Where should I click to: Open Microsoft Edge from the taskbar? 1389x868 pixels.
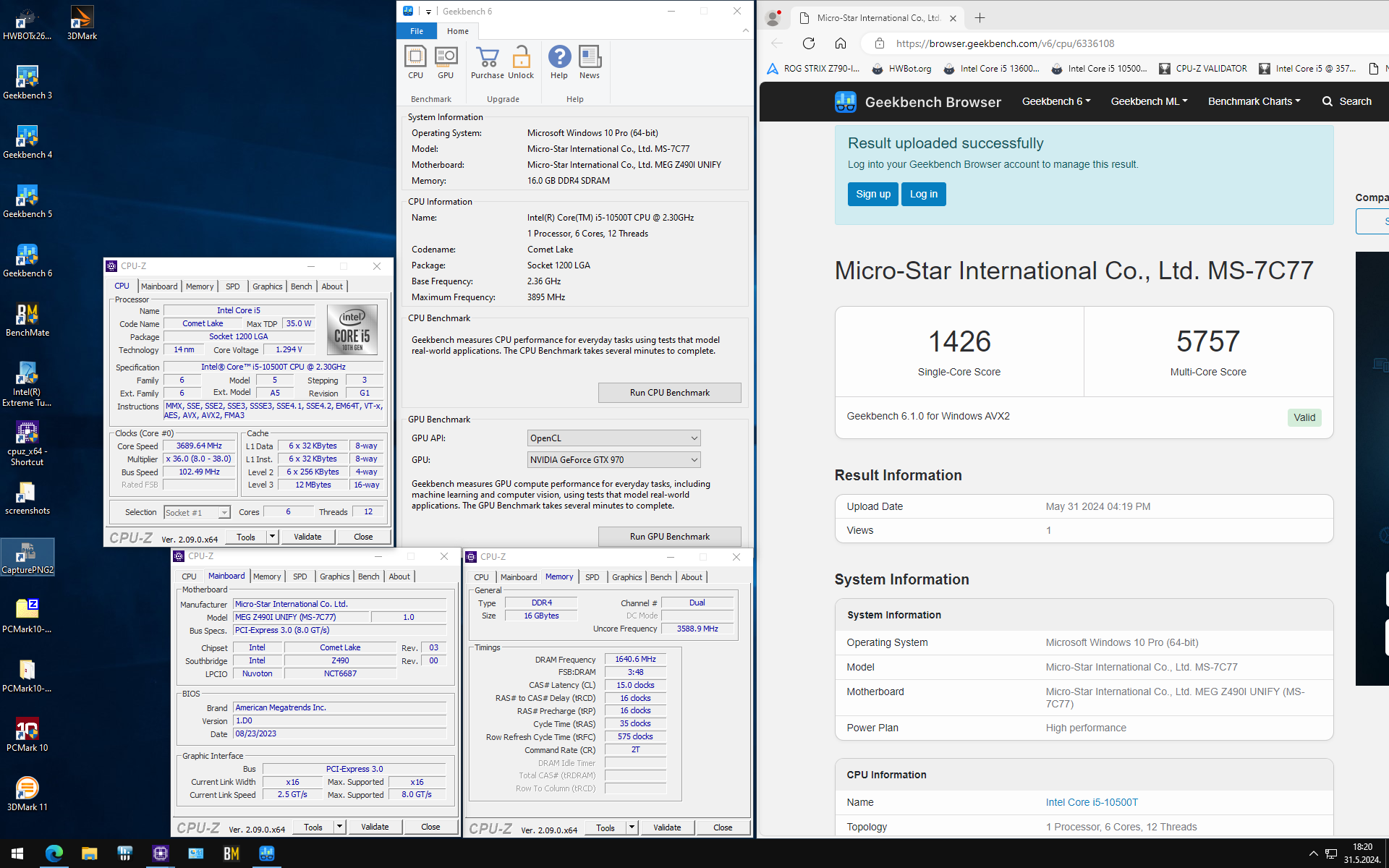pos(54,854)
